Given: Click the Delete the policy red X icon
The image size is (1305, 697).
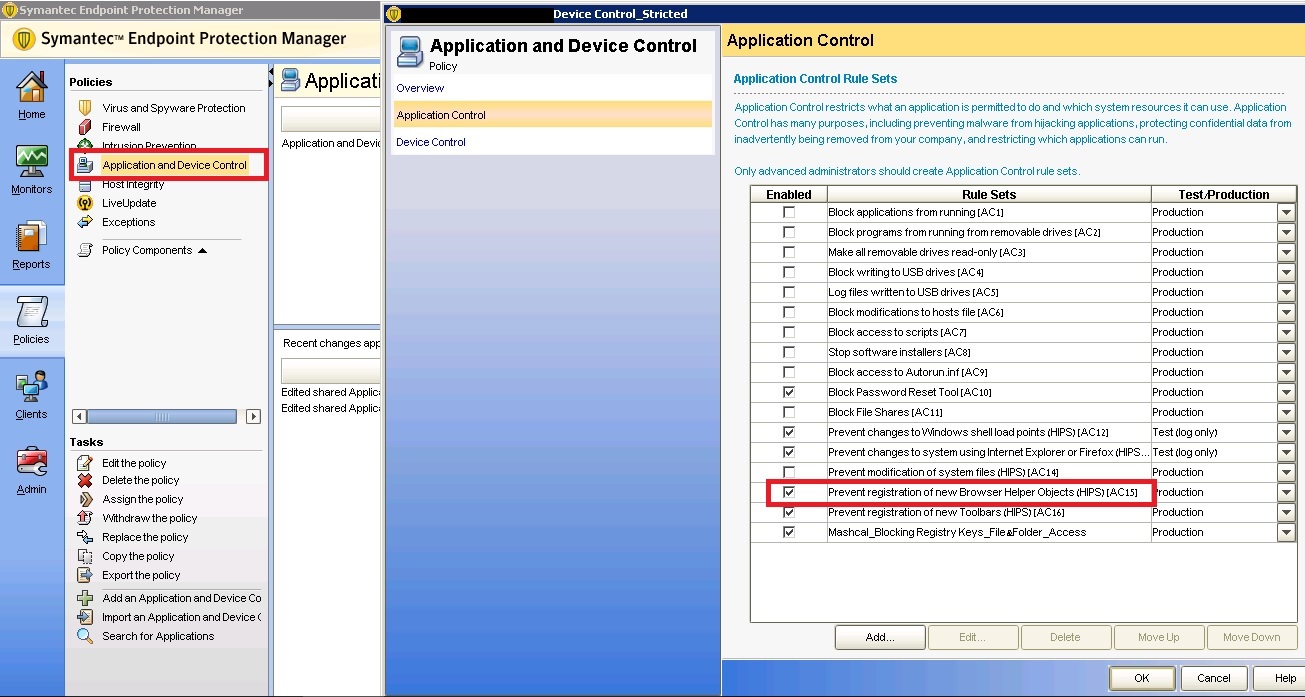Looking at the screenshot, I should pyautogui.click(x=85, y=481).
